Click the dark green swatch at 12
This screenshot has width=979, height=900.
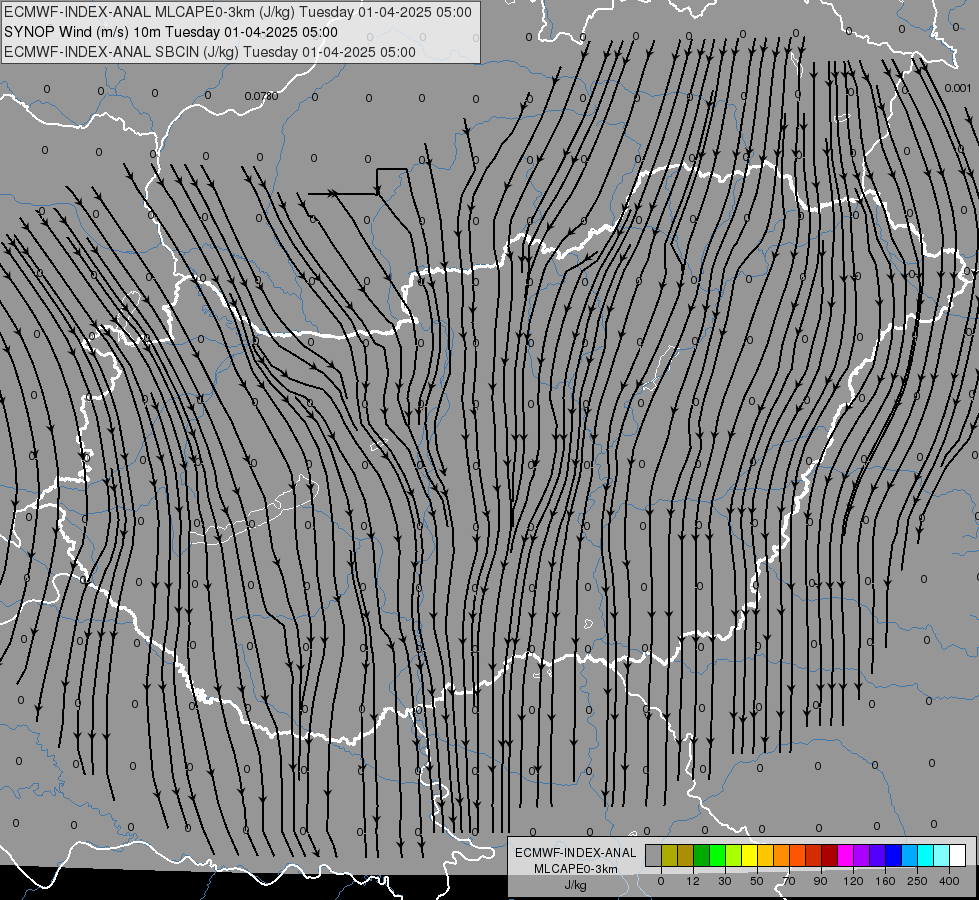click(x=702, y=855)
